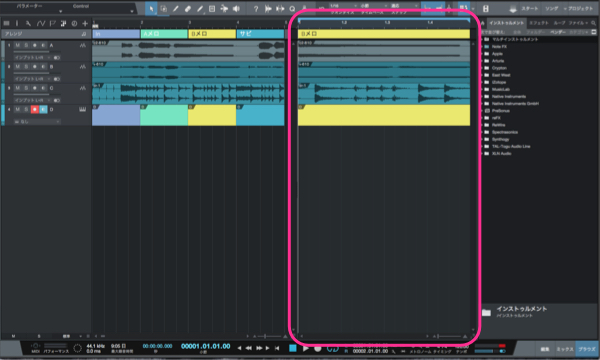
Task: Click the wrench track options icon
Action: tap(28, 23)
